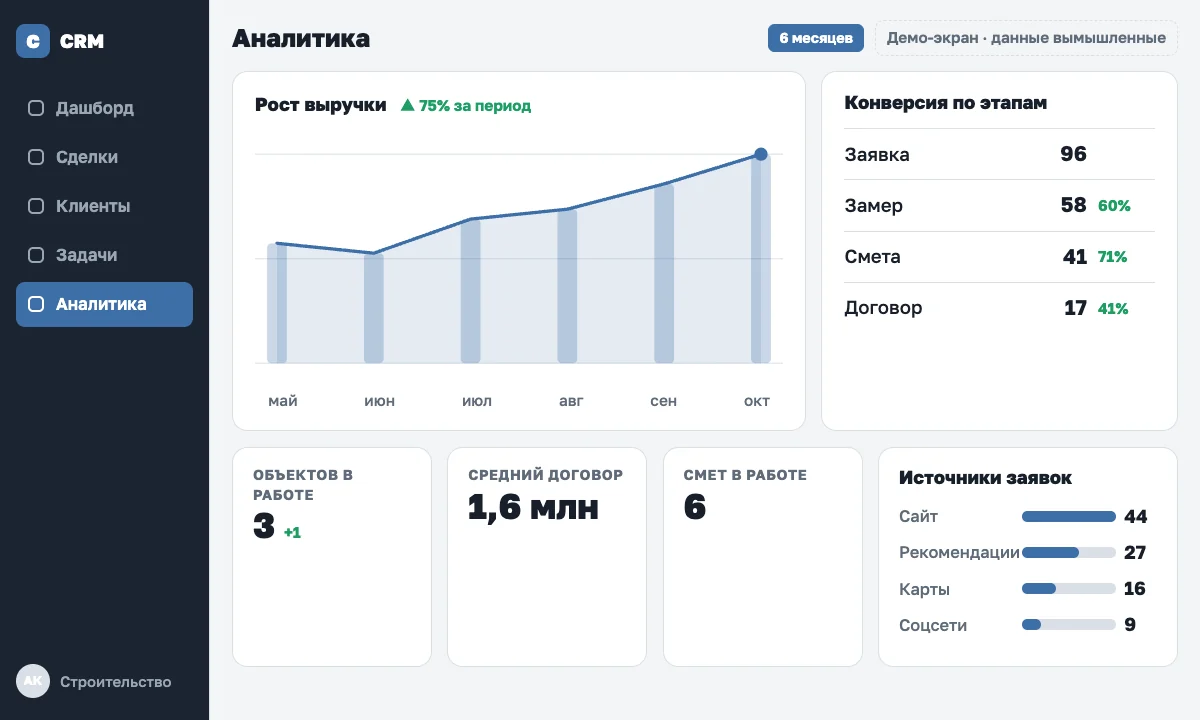Select the Замер row label
The image size is (1200, 720).
coord(874,206)
